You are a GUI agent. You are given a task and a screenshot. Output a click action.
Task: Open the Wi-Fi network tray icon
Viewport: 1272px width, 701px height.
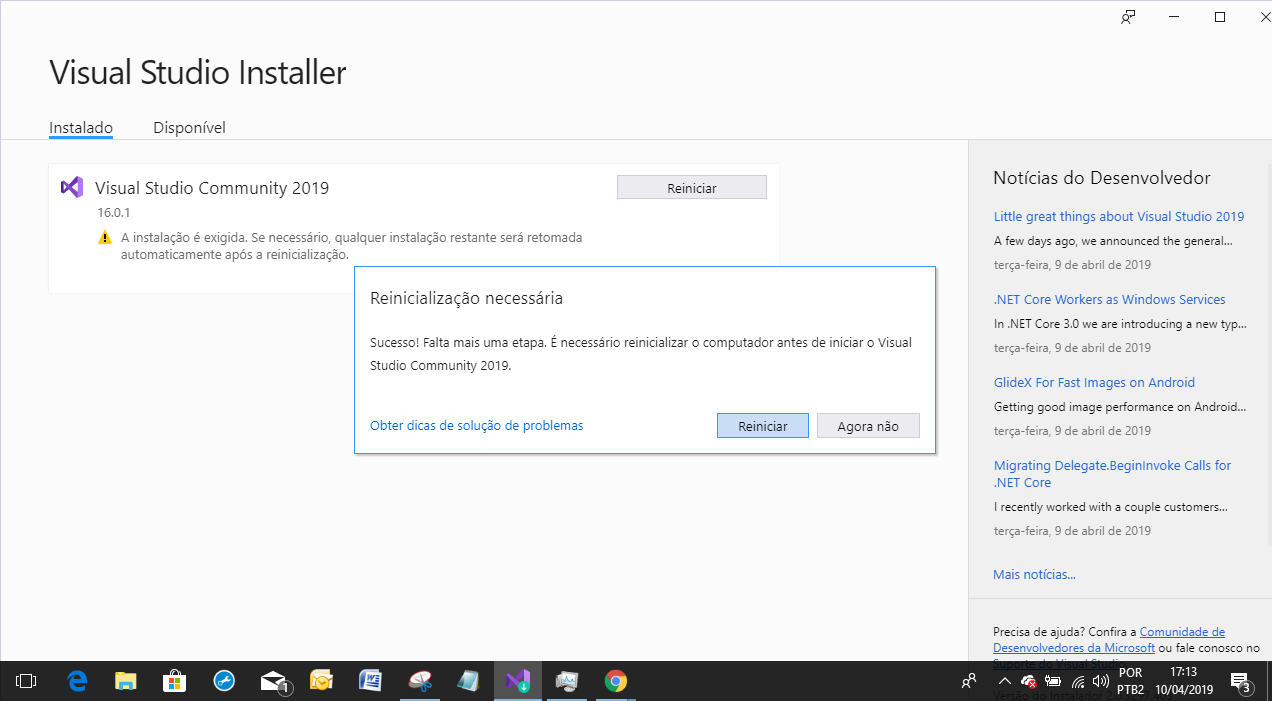point(1078,681)
